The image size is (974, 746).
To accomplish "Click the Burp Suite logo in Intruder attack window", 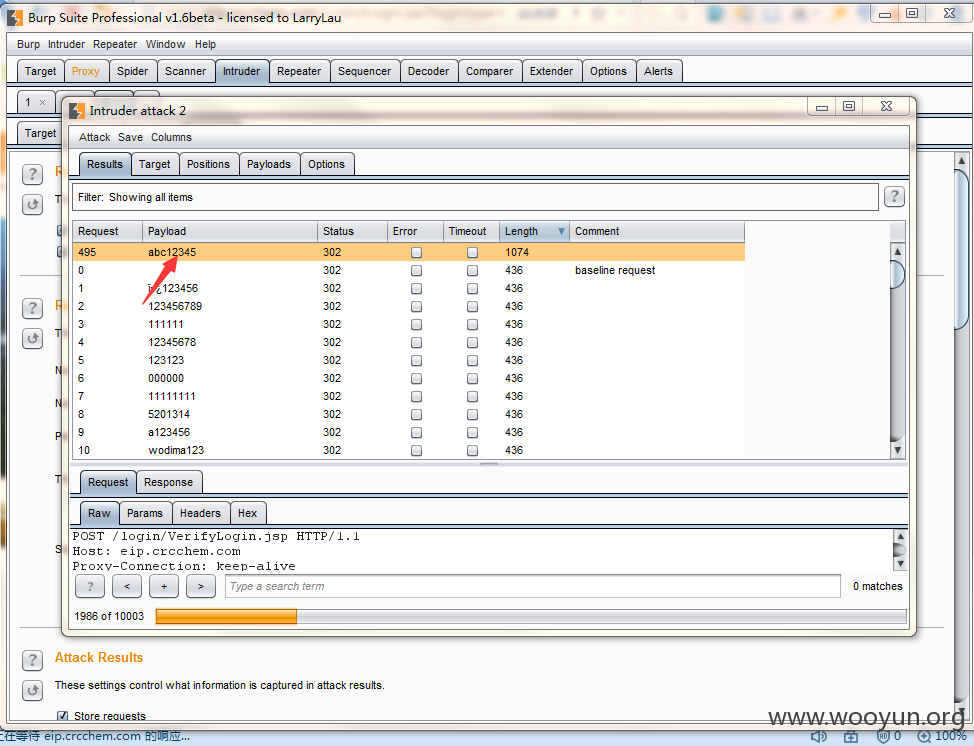I will pos(76,111).
